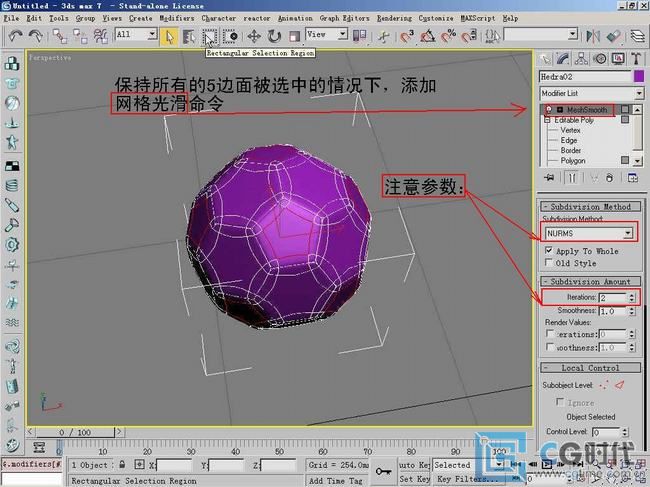
Task: Open the MAXScript menu
Action: point(478,18)
